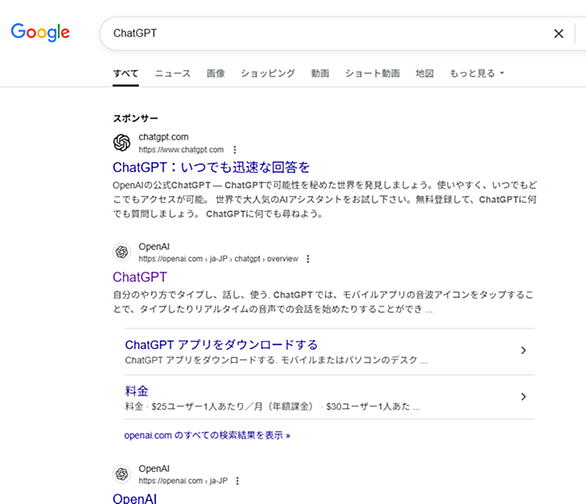
Task: Select the すべて tab
Action: pyautogui.click(x=126, y=73)
